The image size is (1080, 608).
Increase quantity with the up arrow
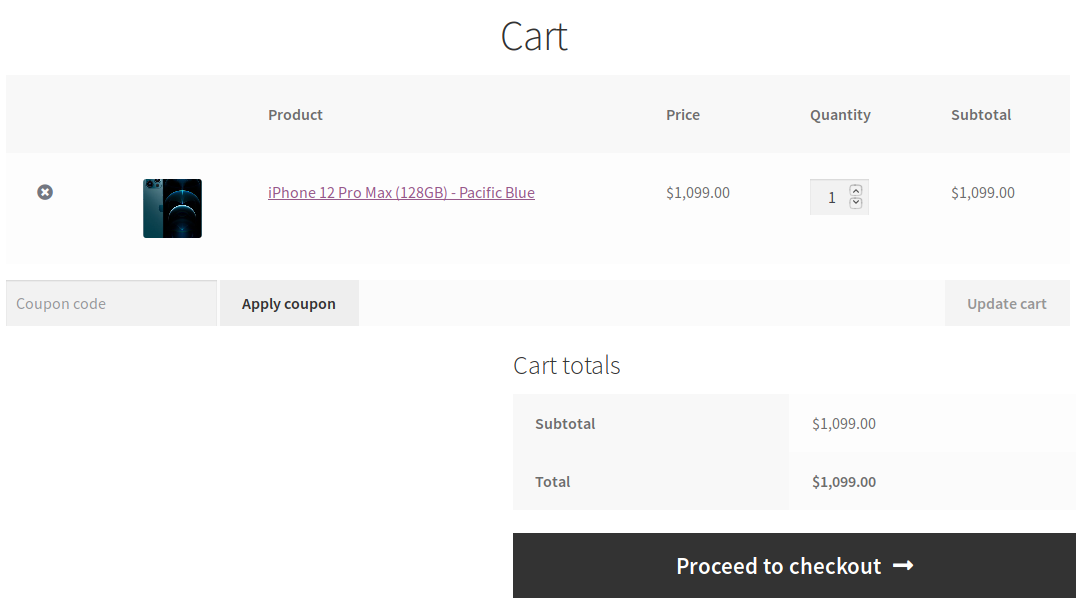point(855,191)
